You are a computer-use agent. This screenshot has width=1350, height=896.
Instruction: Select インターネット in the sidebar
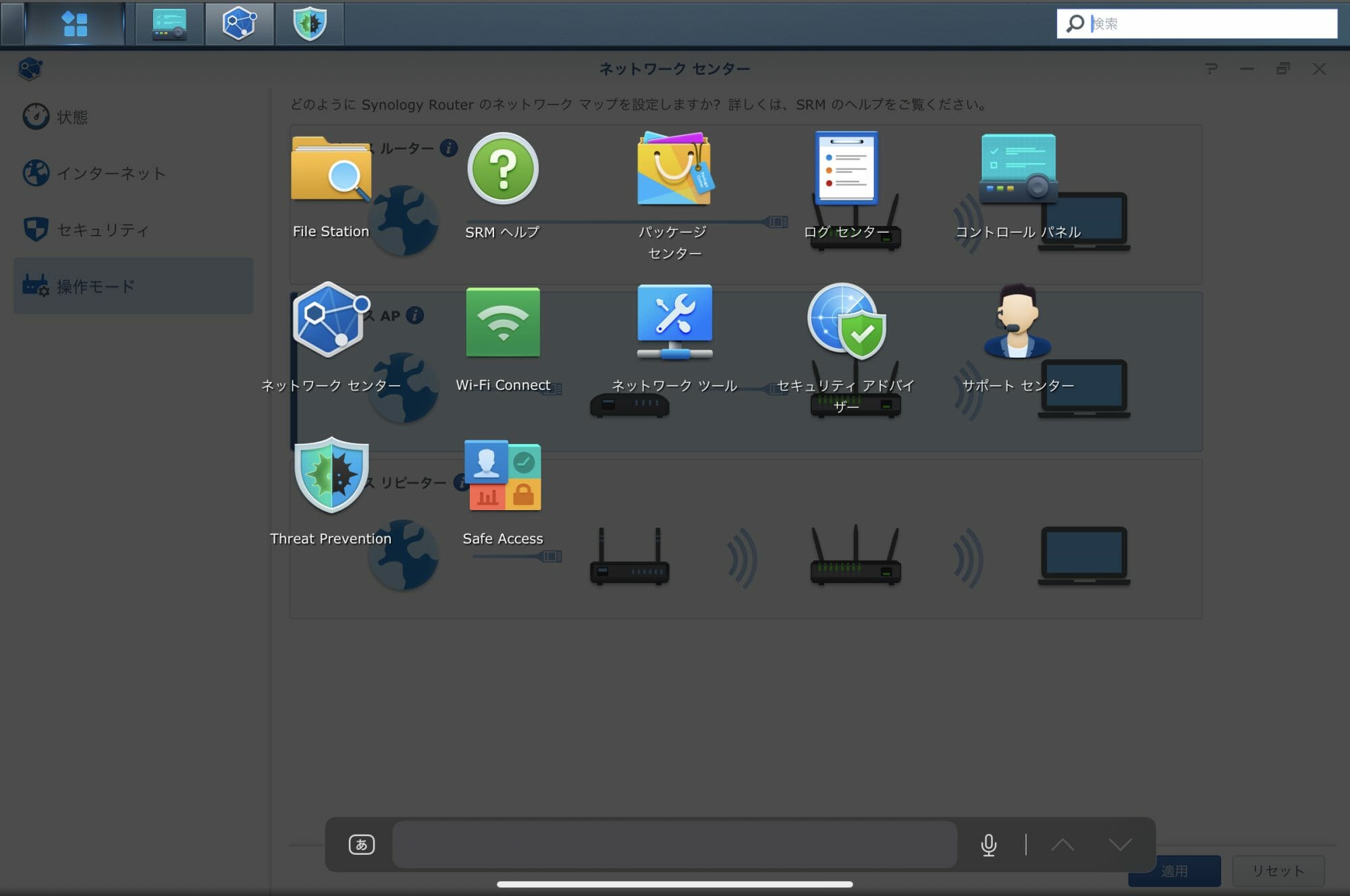(x=134, y=173)
